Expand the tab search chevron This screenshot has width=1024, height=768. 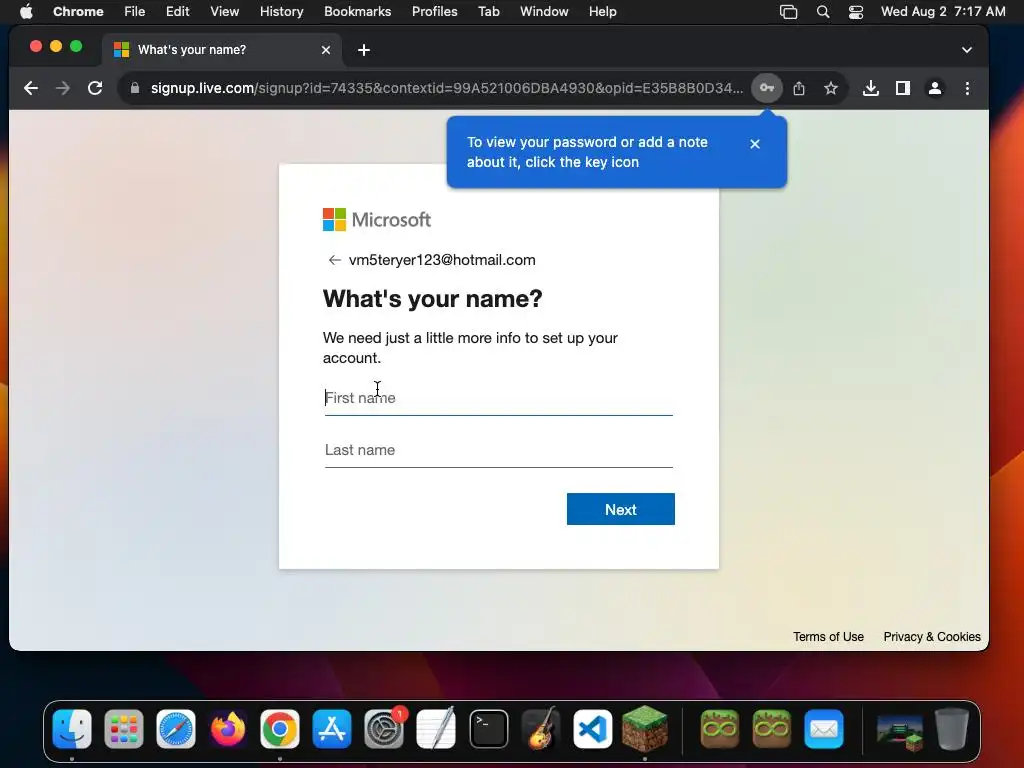point(967,50)
